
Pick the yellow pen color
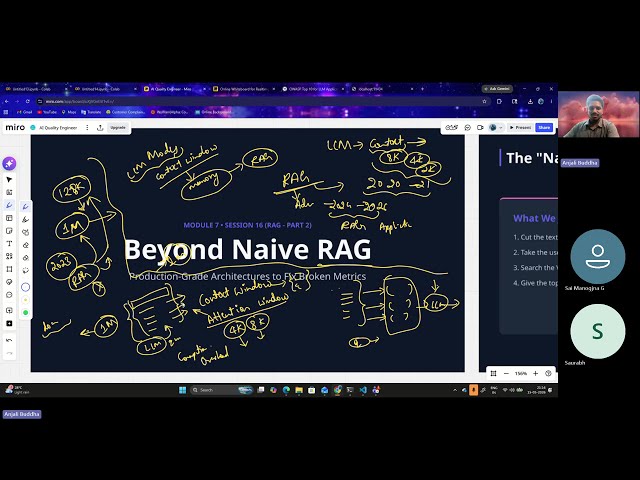[25, 300]
